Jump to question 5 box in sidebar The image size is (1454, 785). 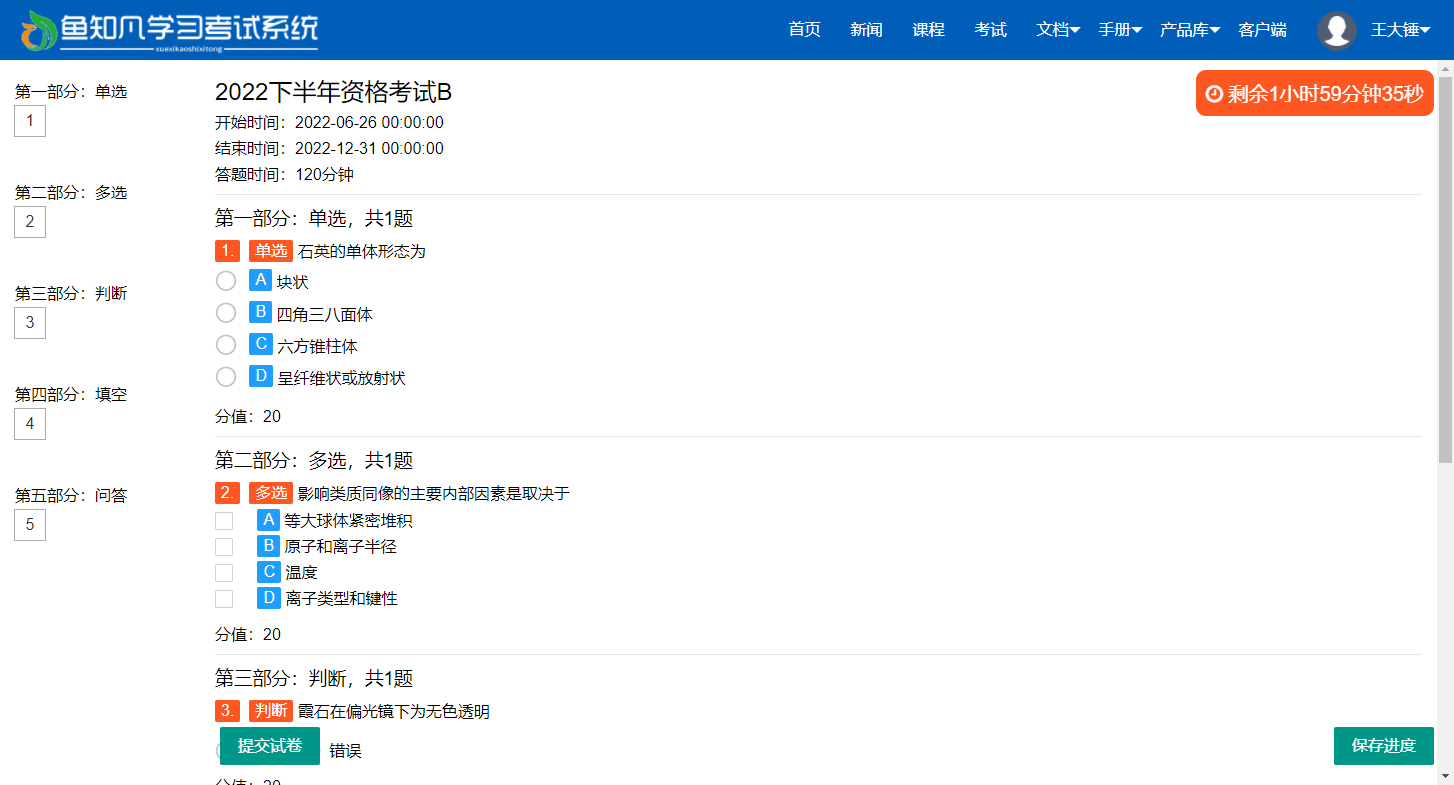30,525
